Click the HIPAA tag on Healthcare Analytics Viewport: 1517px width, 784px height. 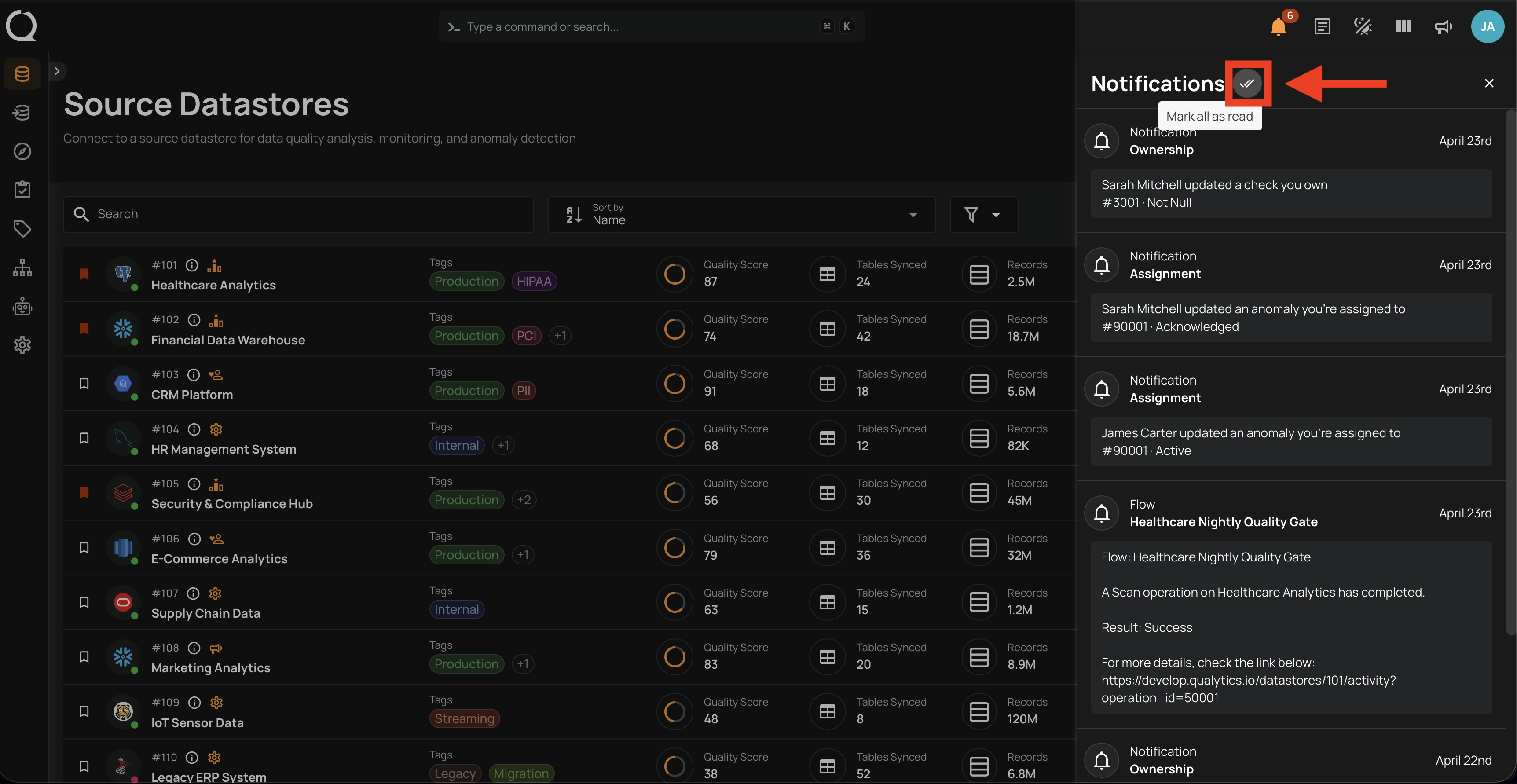point(534,281)
